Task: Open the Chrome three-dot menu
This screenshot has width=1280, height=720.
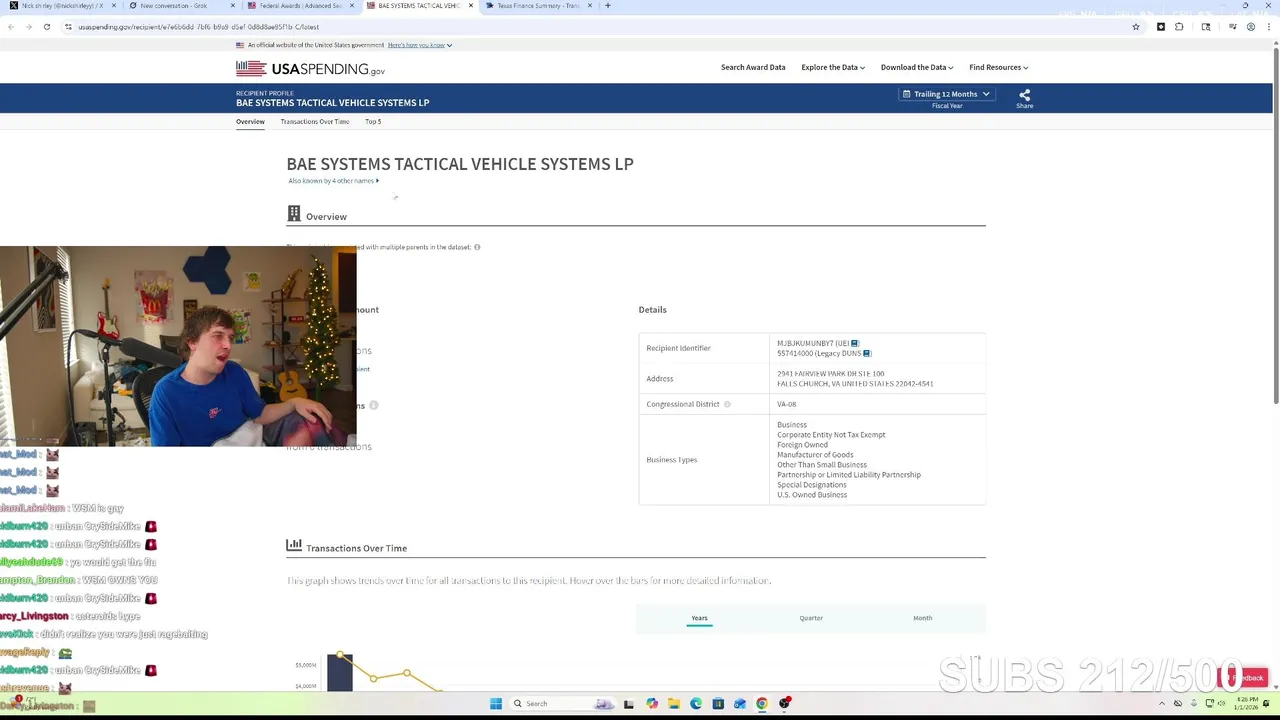Action: click(1268, 27)
